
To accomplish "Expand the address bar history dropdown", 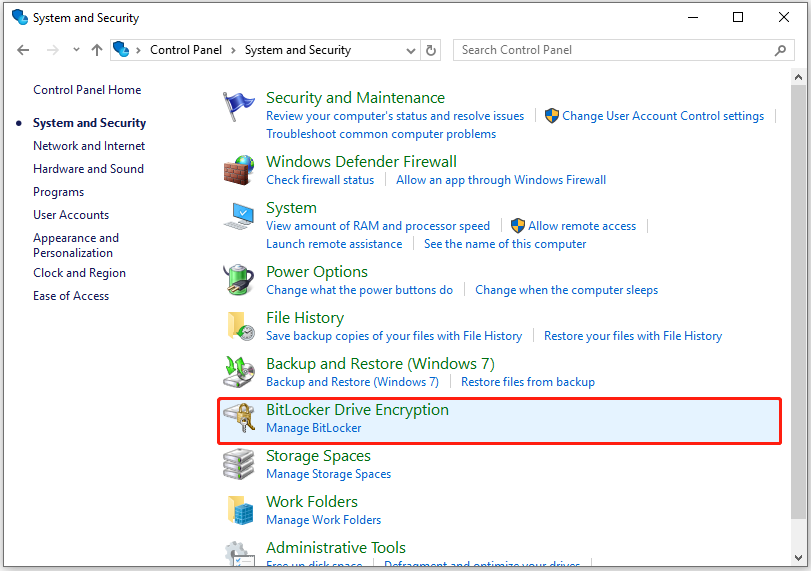I will (x=411, y=50).
